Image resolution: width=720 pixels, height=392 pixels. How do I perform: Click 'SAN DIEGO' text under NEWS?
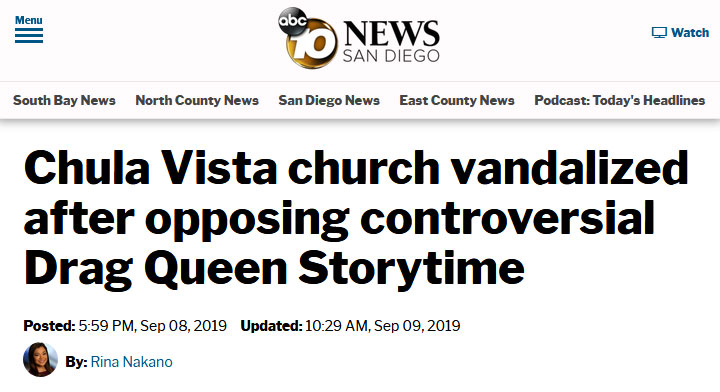point(391,56)
